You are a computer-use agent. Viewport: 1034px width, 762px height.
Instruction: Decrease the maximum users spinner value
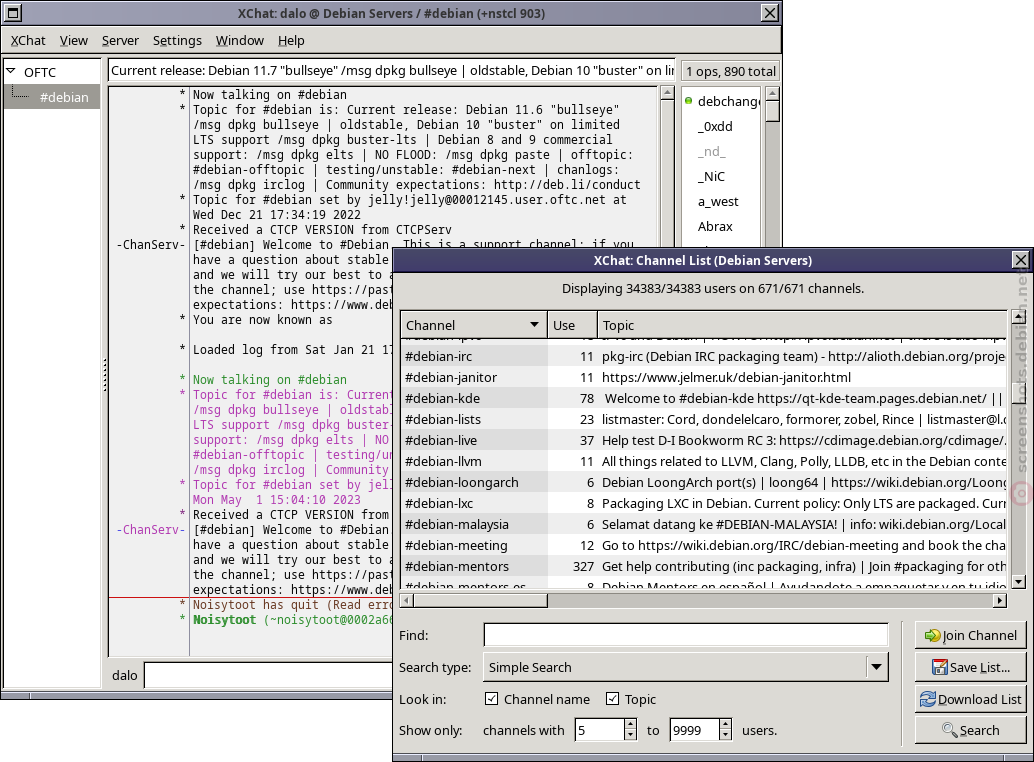coord(725,735)
